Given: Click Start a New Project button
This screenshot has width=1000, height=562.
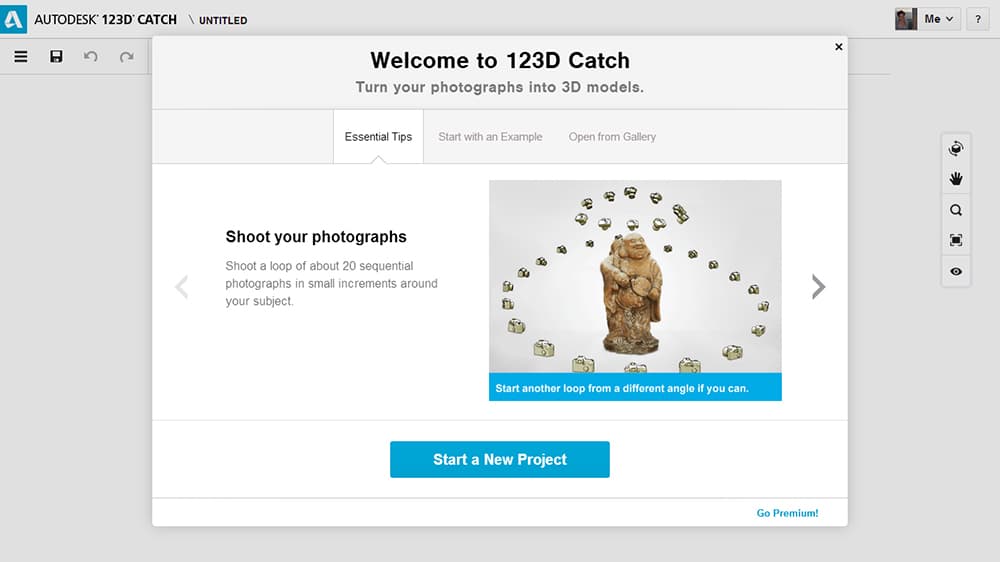Looking at the screenshot, I should 499,459.
